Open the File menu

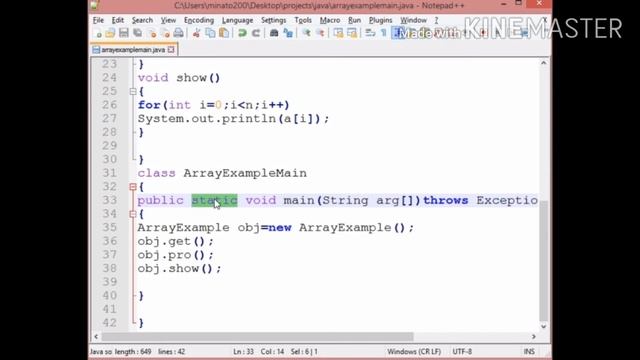98,20
